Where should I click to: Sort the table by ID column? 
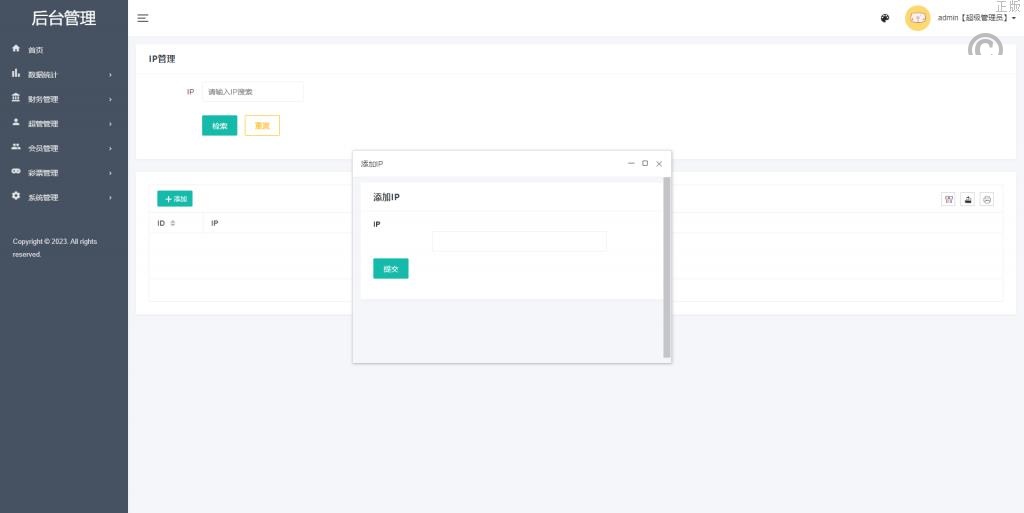pyautogui.click(x=172, y=223)
